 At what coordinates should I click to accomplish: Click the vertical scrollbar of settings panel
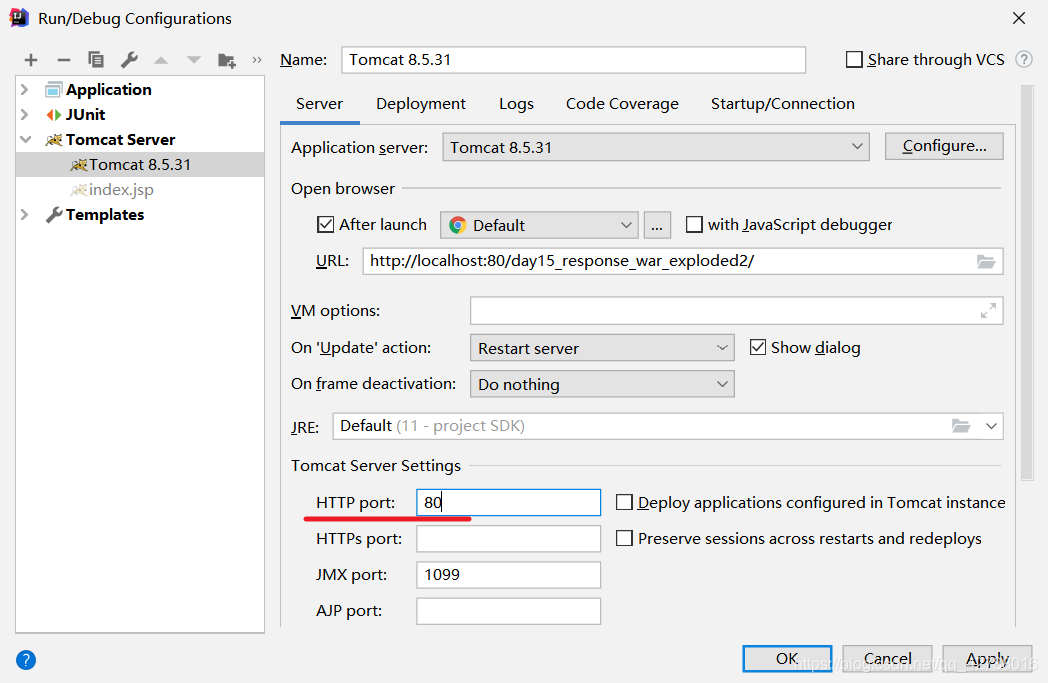(x=1027, y=283)
